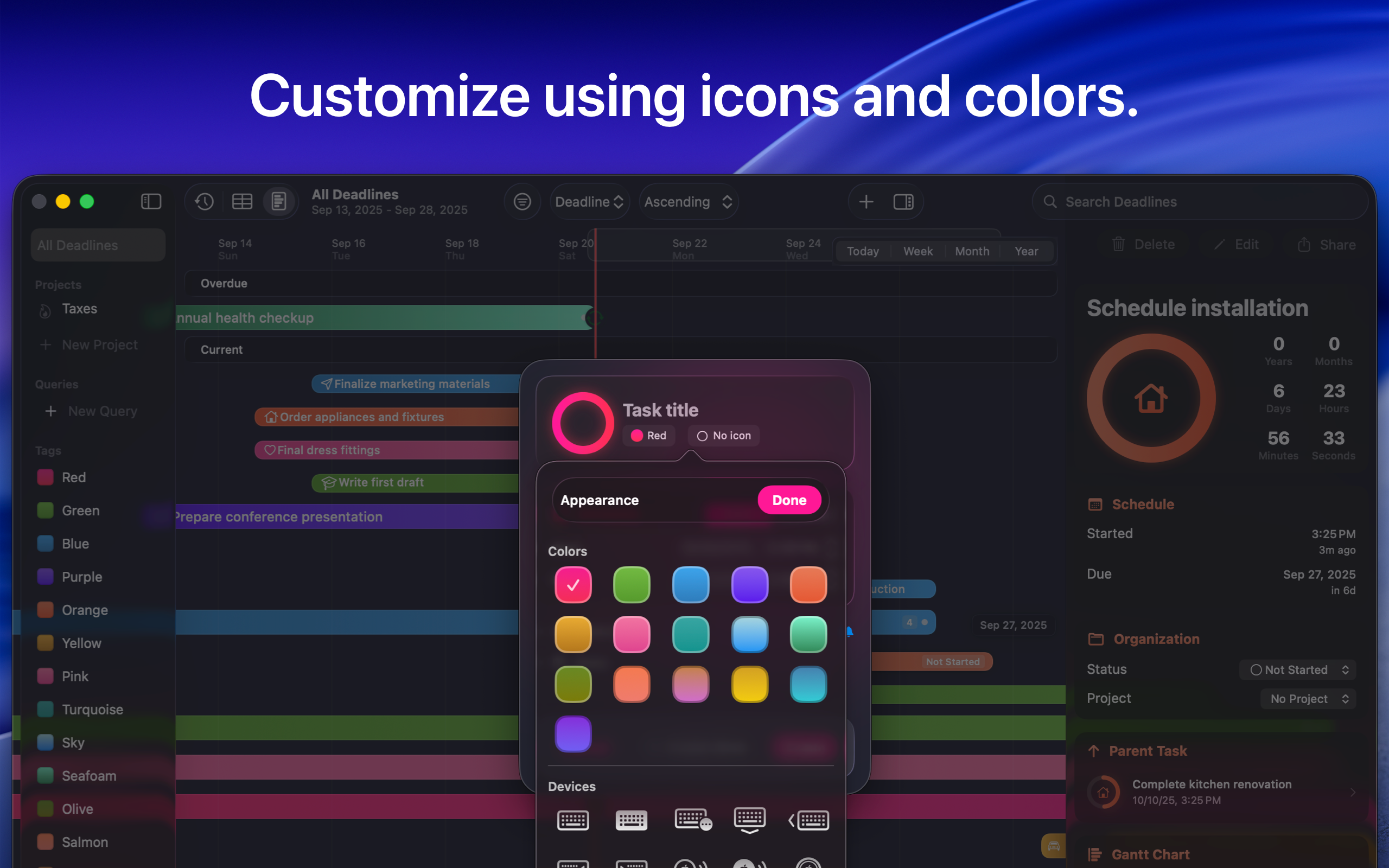Viewport: 1389px width, 868px height.
Task: Filter by the Pink tag
Action: click(62, 676)
